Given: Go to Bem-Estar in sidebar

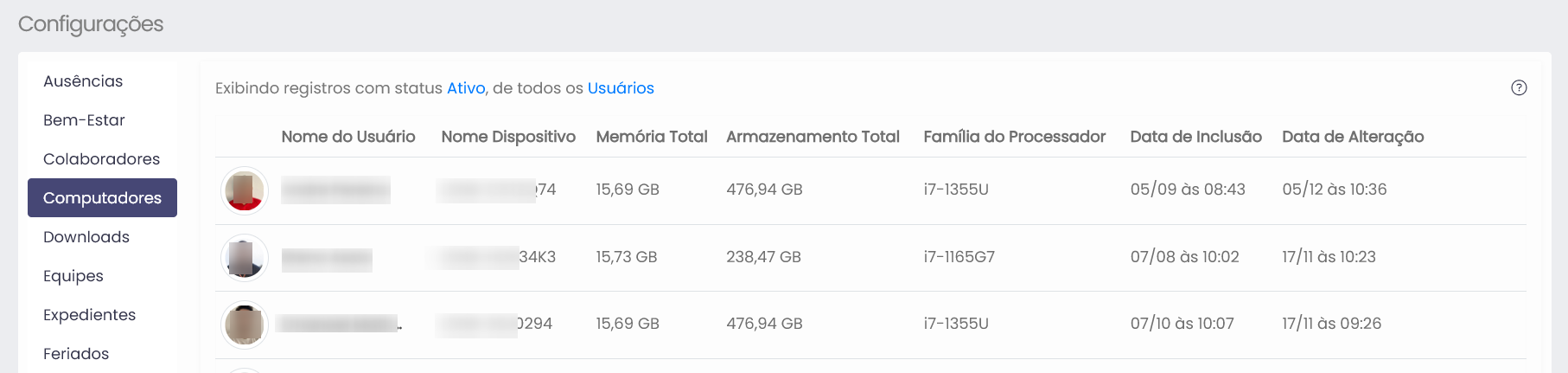Looking at the screenshot, I should 84,120.
